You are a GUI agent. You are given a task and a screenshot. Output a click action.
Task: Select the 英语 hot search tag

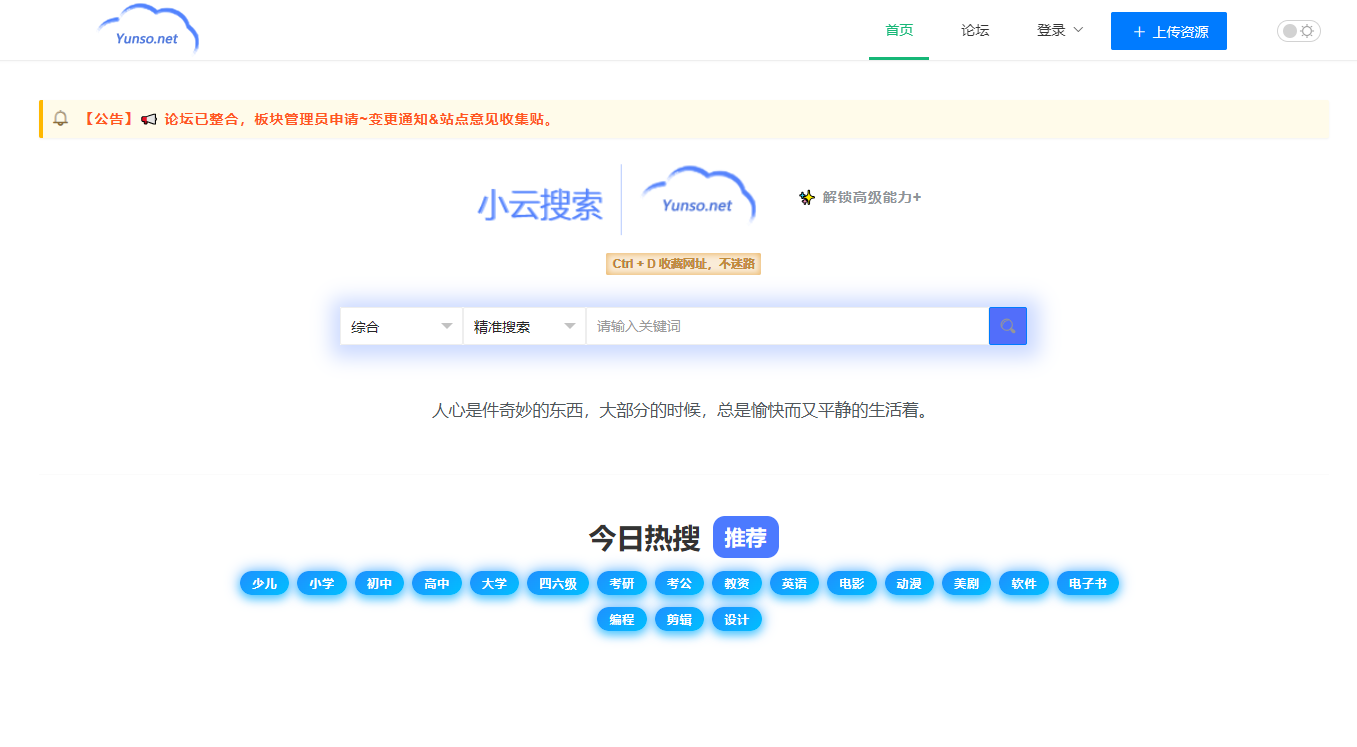point(794,583)
